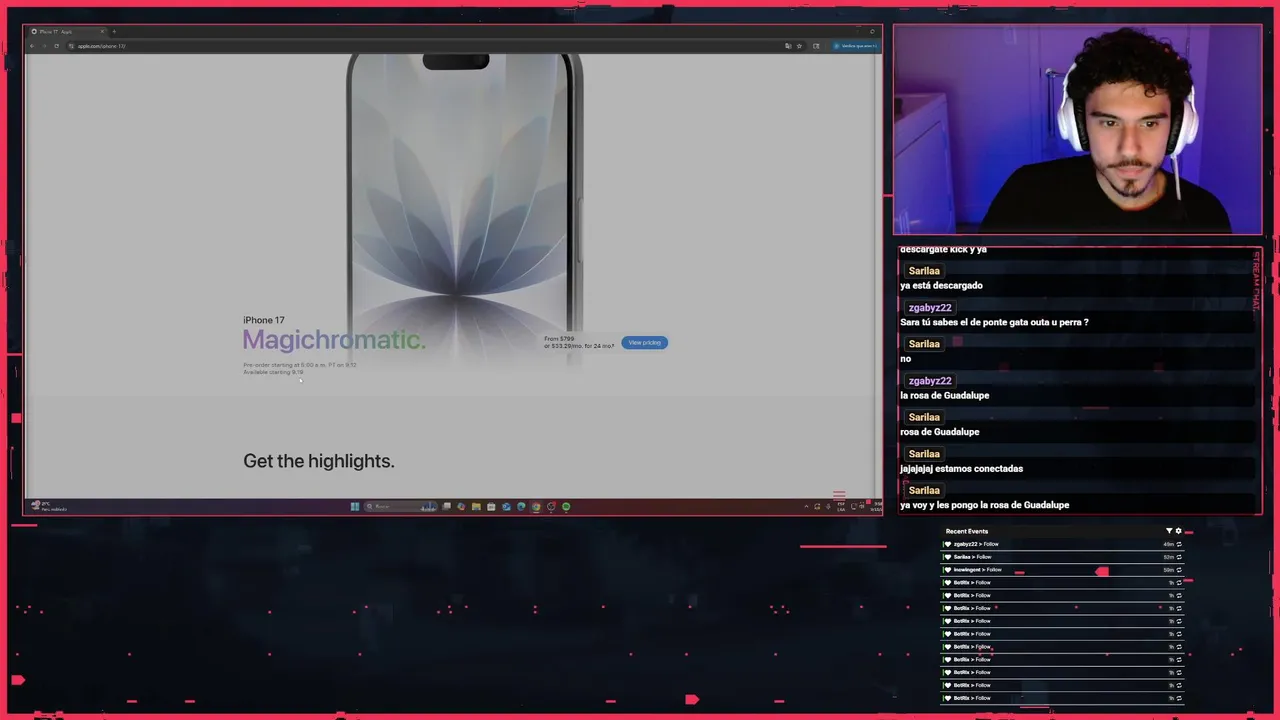This screenshot has height=720, width=1280.
Task: Click zgabyz22 name above the ponte gata message
Action: (930, 308)
